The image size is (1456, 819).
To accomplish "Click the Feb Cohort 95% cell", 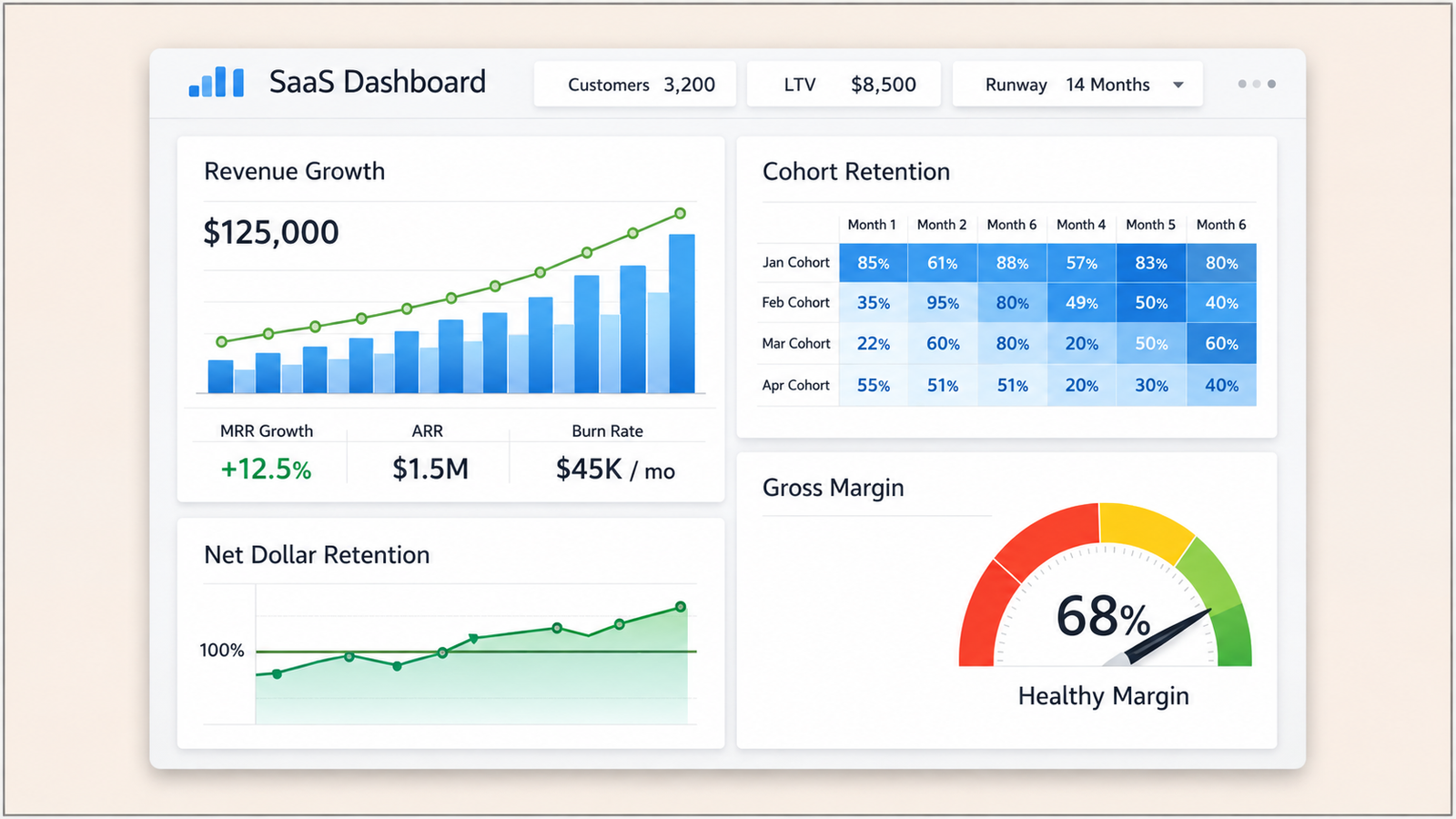I will (x=942, y=303).
